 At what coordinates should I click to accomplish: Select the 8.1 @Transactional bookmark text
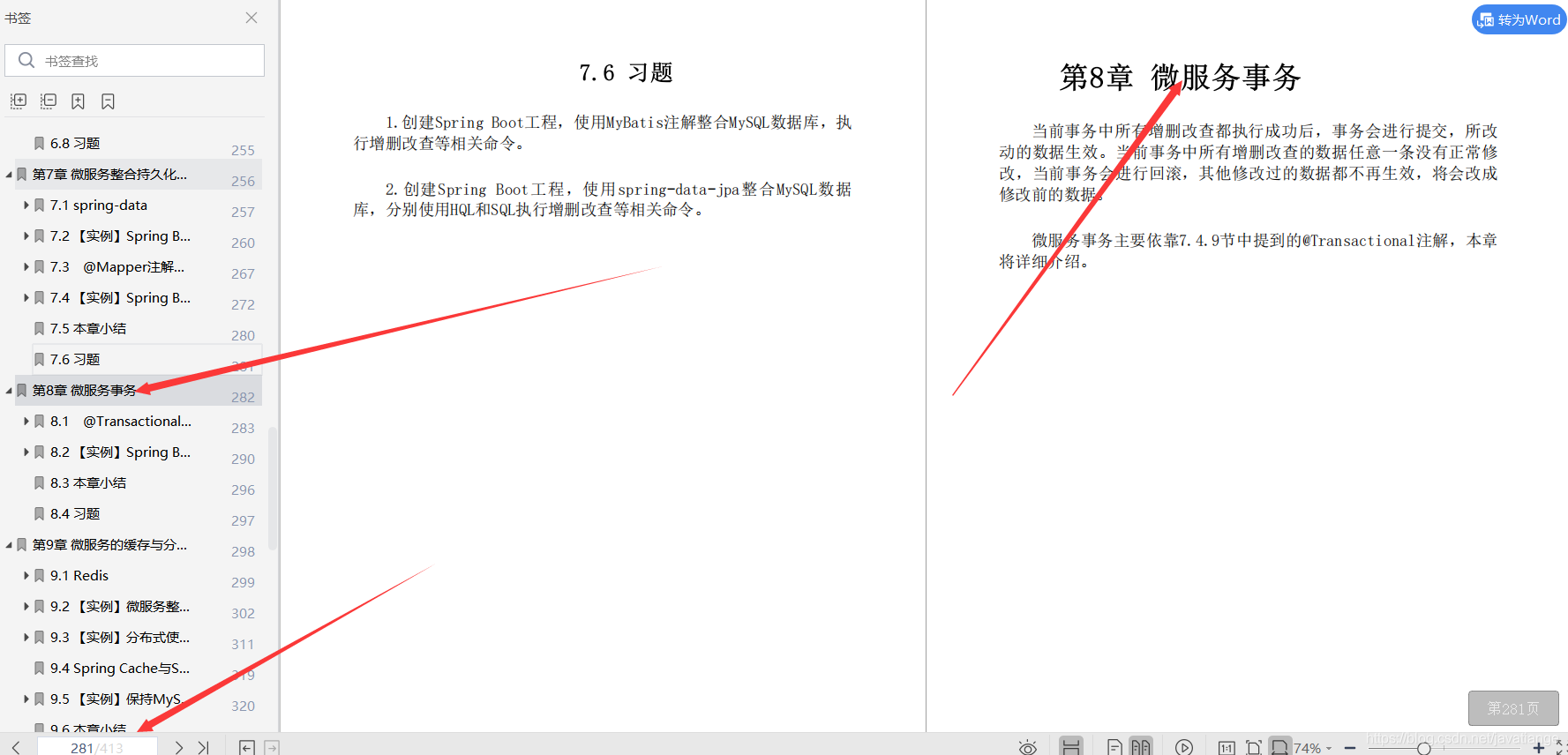coord(121,421)
